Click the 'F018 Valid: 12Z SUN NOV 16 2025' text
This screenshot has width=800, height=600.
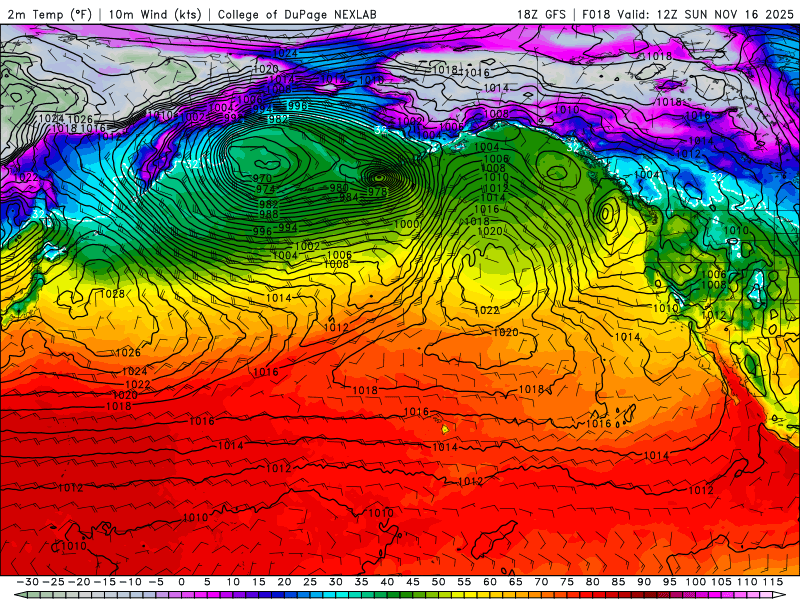click(688, 14)
